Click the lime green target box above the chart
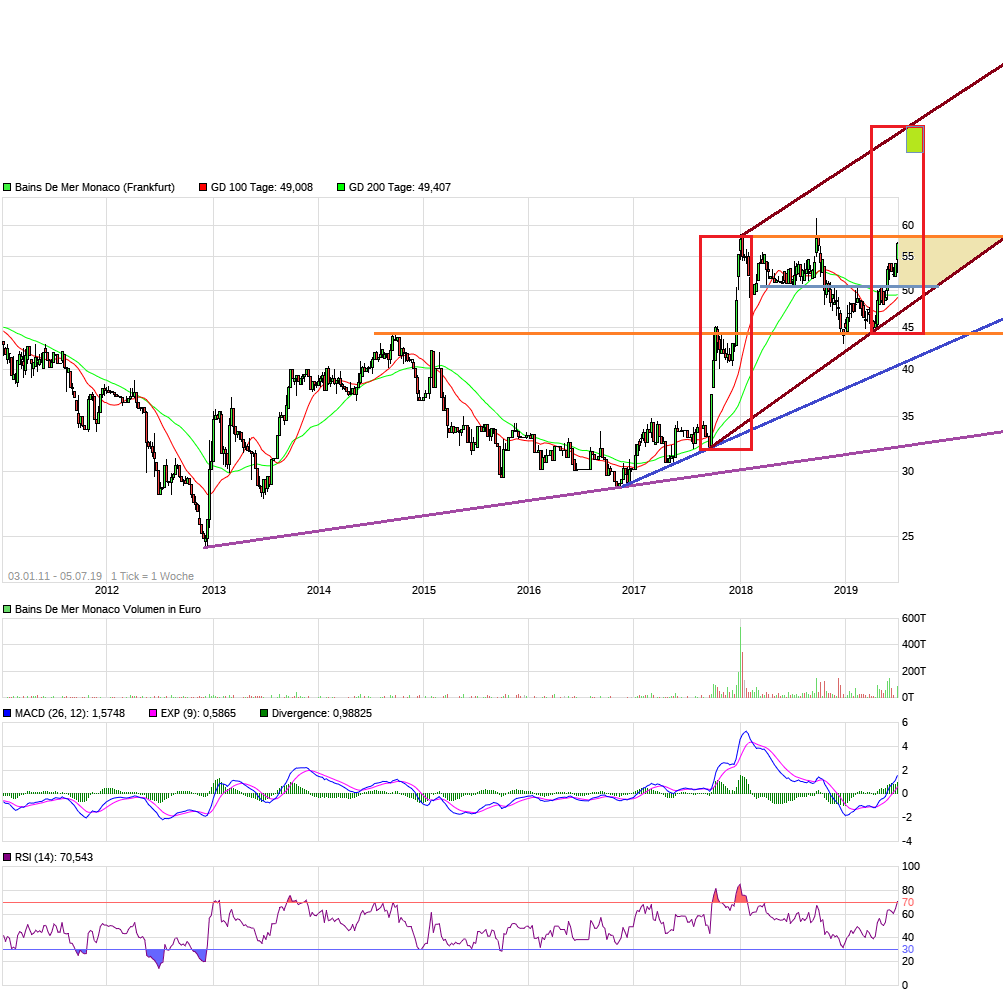The height and width of the screenshot is (995, 1003). point(915,140)
